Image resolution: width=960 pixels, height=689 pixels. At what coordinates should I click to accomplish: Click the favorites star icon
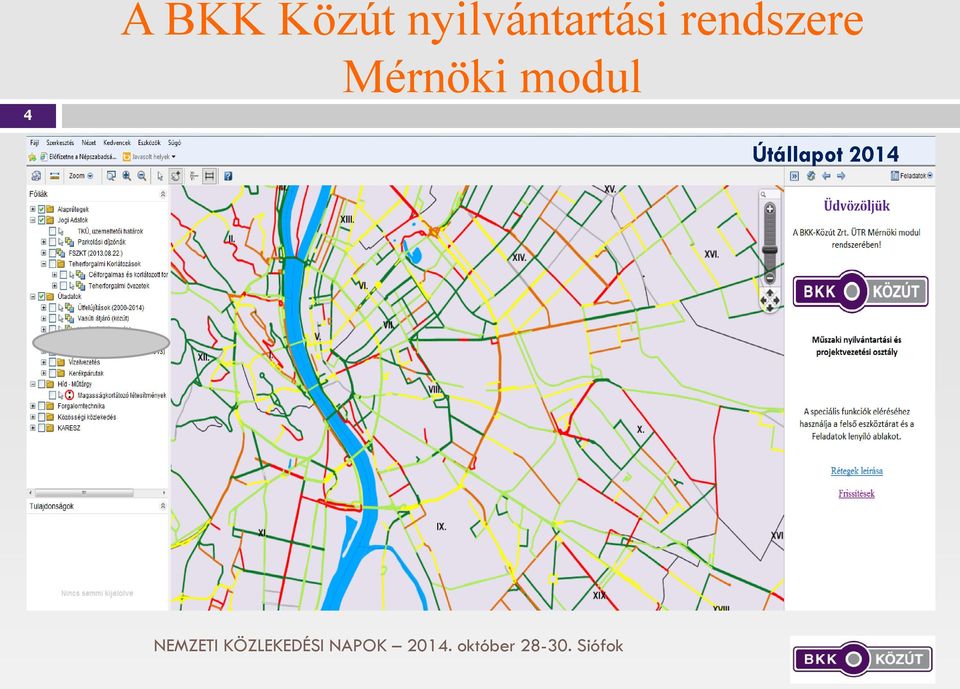pos(32,157)
